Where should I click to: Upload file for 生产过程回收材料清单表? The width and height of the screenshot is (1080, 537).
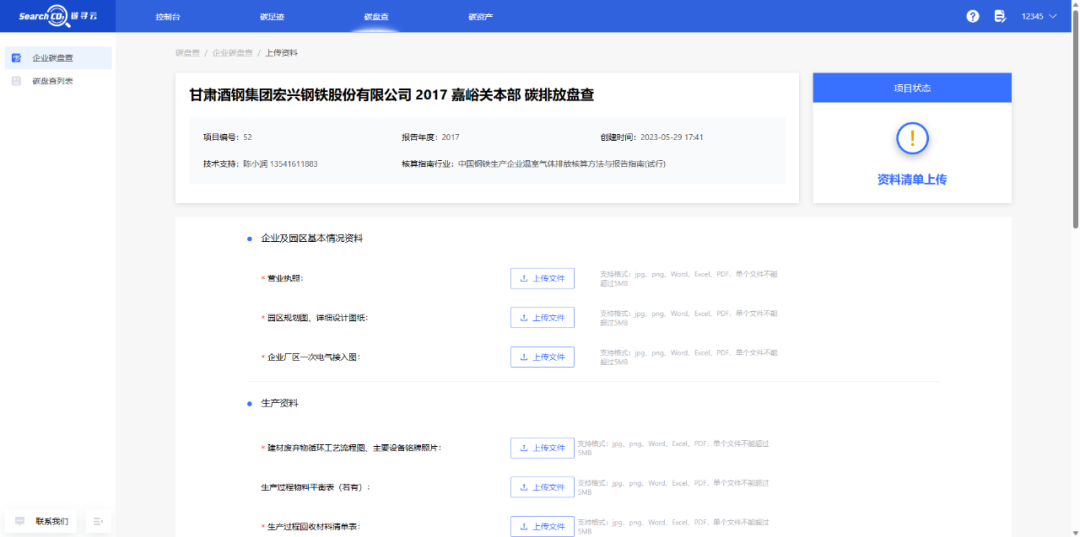[542, 526]
